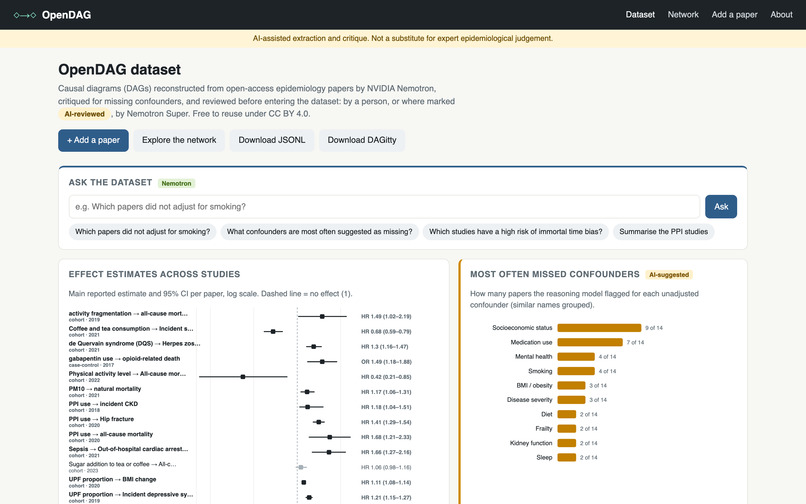Pick suggestion about papers not adjusting for smoking
Screen dimensions: 806x504
[x=142, y=231]
